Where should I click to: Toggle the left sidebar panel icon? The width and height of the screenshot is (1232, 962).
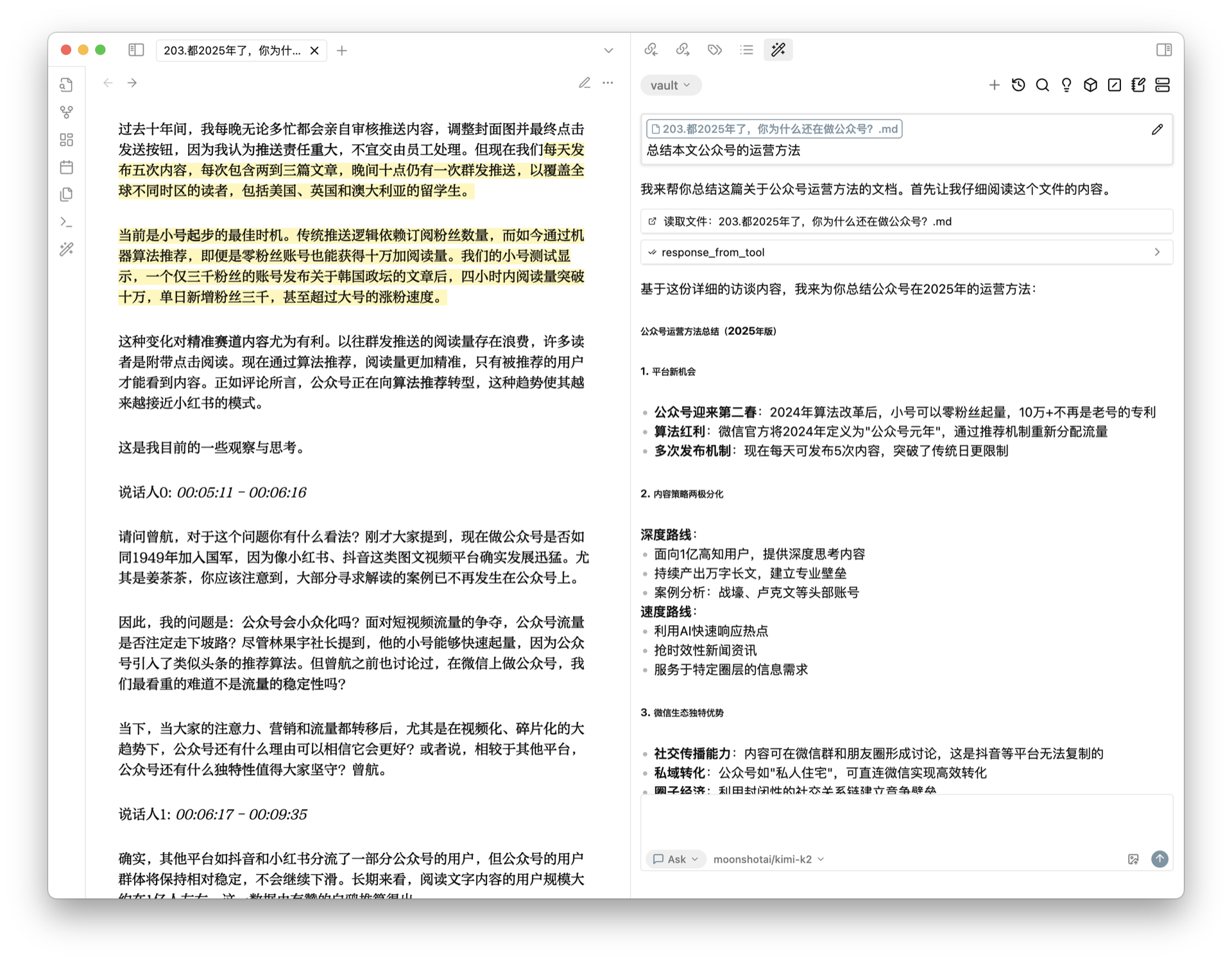pos(135,50)
